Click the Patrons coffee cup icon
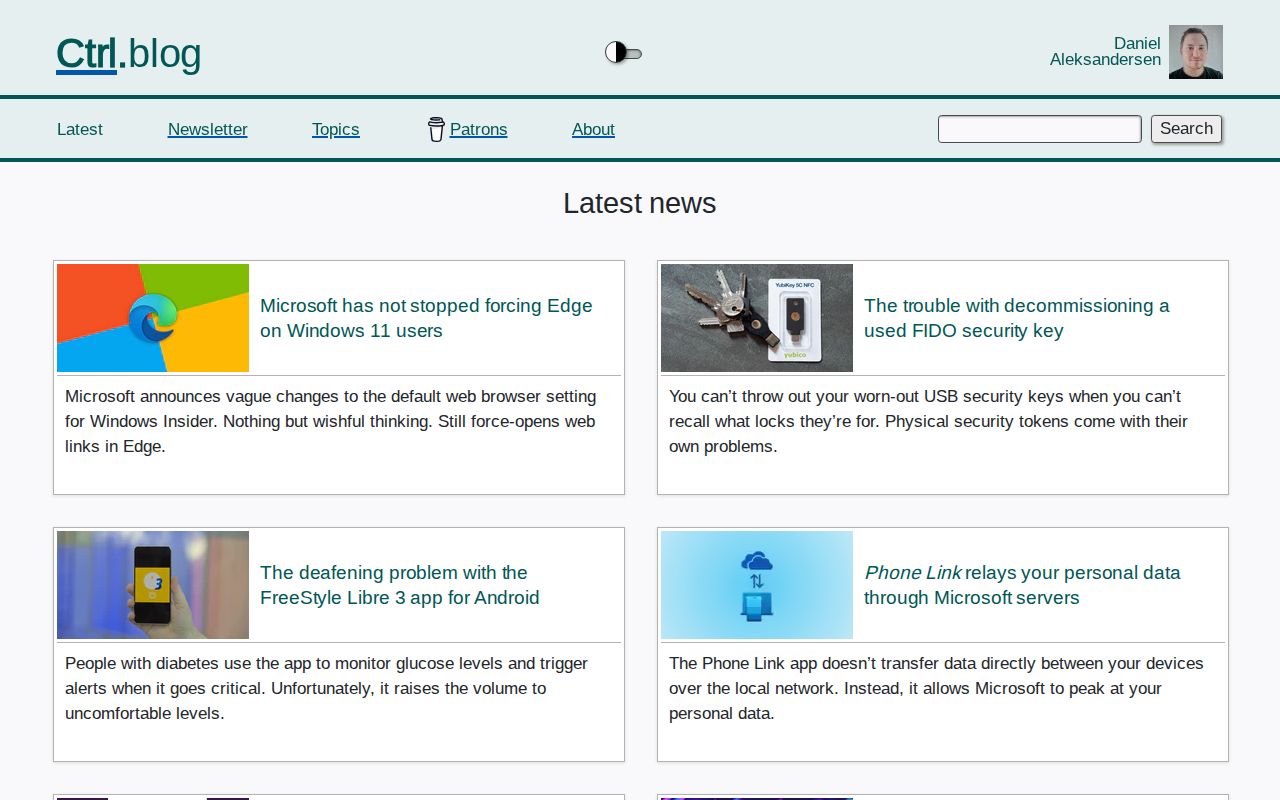The height and width of the screenshot is (800, 1280). 435,129
